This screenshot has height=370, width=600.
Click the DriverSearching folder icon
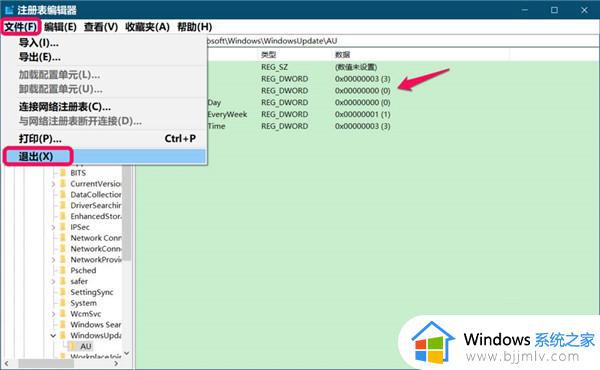click(x=63, y=205)
